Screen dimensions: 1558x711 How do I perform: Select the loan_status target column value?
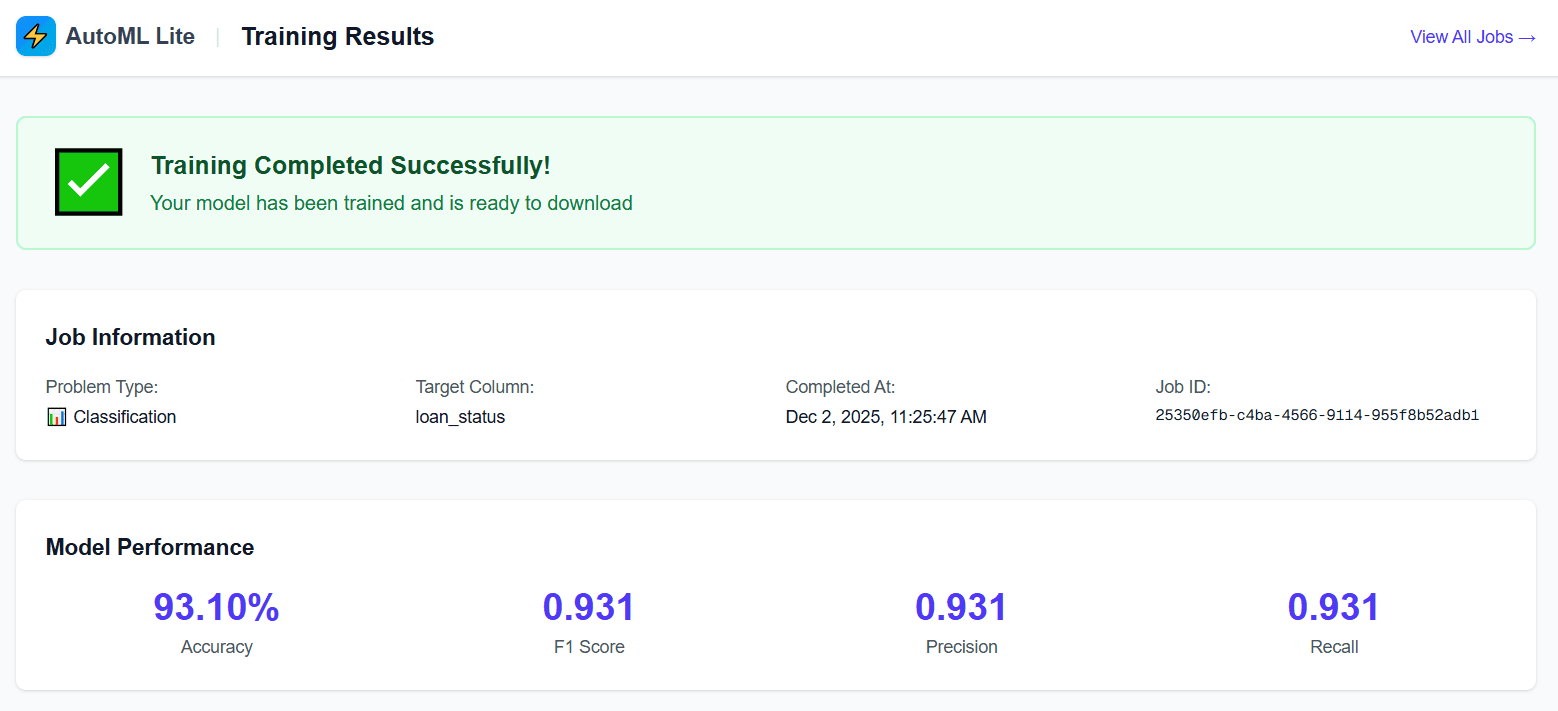pos(460,416)
